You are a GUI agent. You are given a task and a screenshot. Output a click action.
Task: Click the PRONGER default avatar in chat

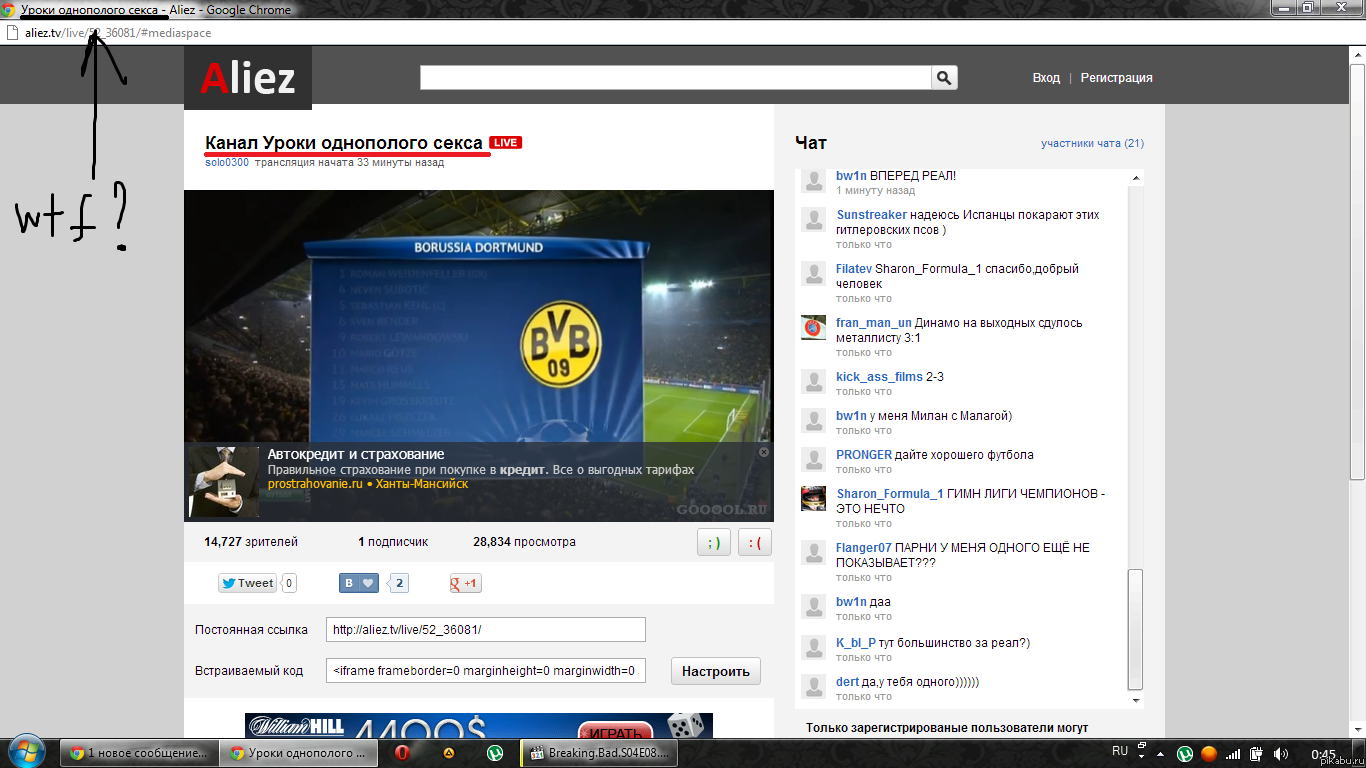[813, 460]
